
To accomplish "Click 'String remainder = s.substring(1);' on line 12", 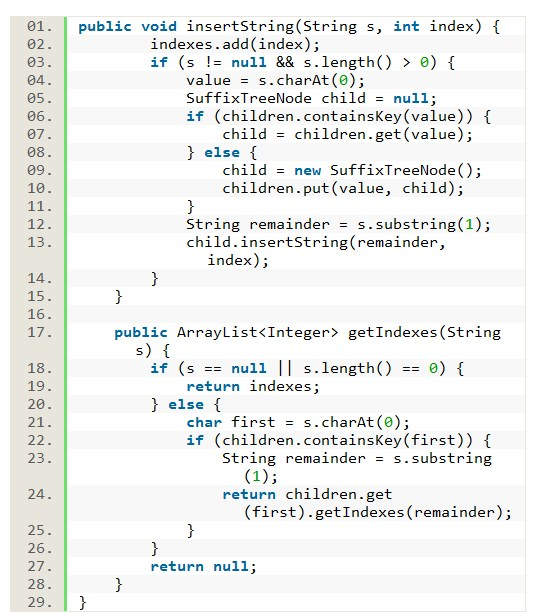I will [338, 225].
